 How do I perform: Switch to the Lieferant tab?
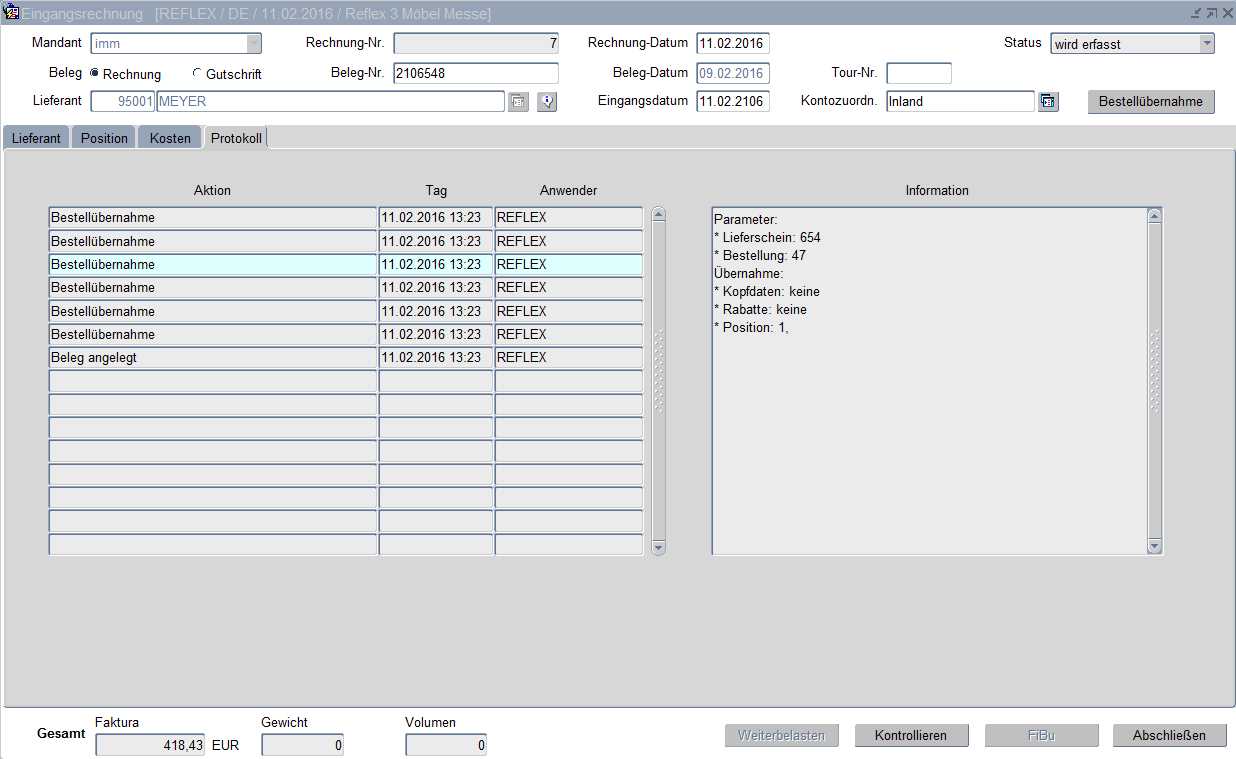(36, 138)
